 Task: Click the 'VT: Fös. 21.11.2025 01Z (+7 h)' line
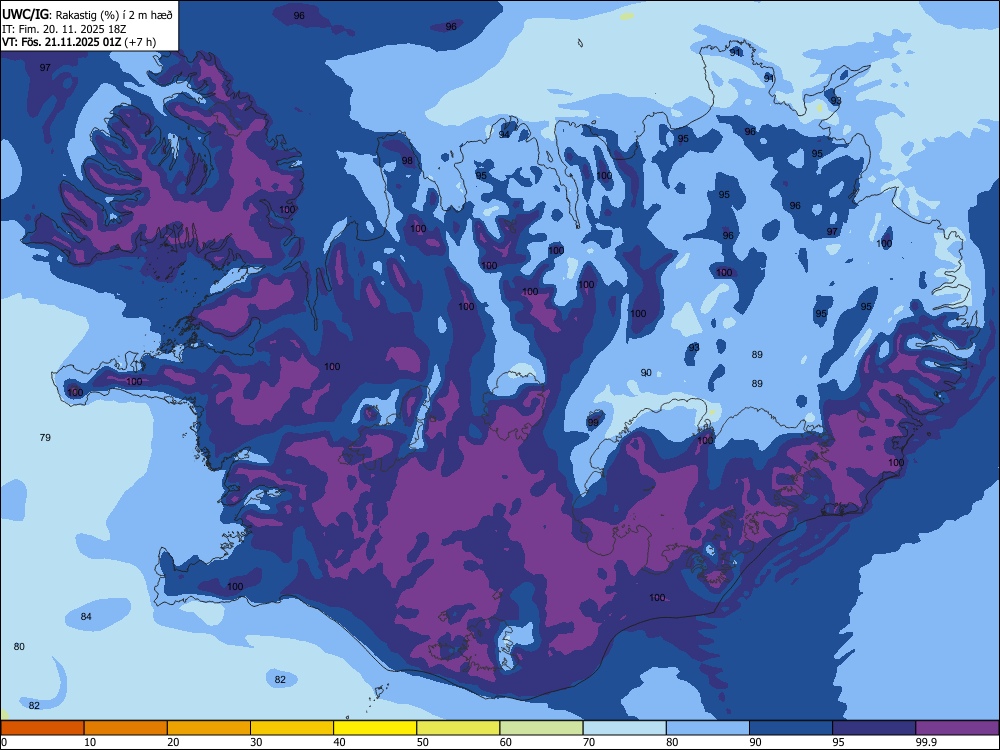79,42
